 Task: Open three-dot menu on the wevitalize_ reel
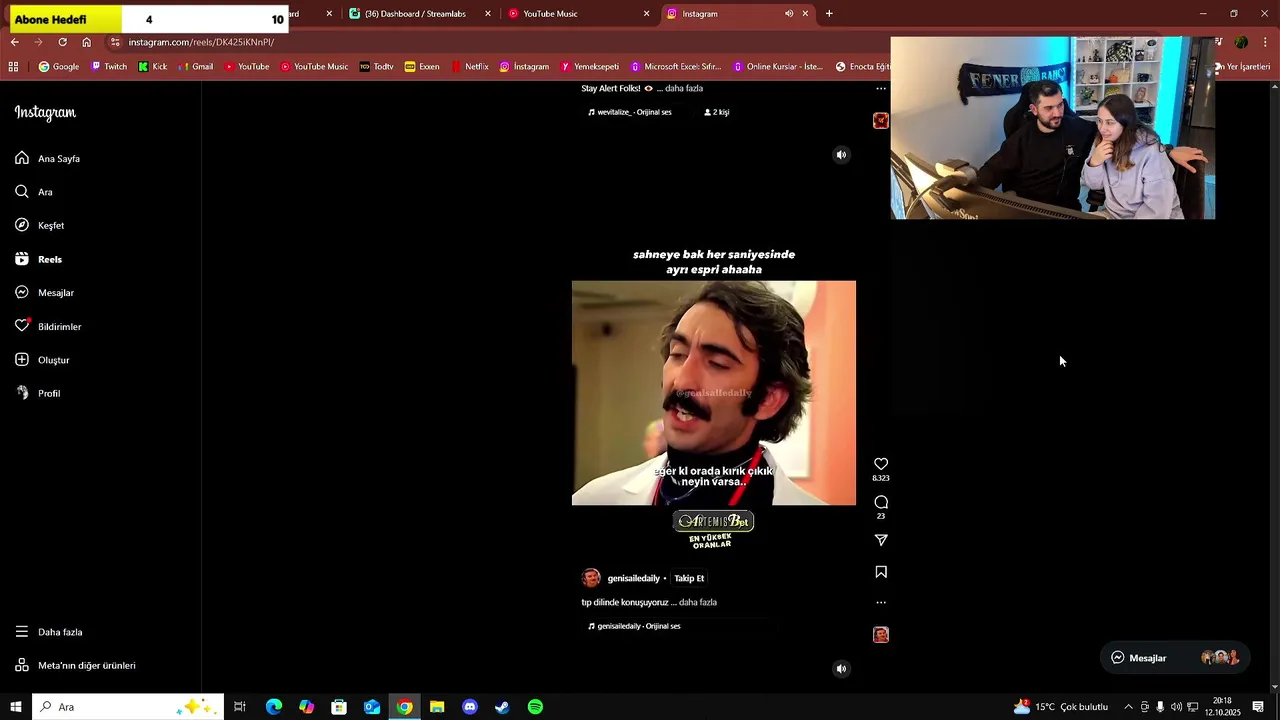[x=881, y=88]
